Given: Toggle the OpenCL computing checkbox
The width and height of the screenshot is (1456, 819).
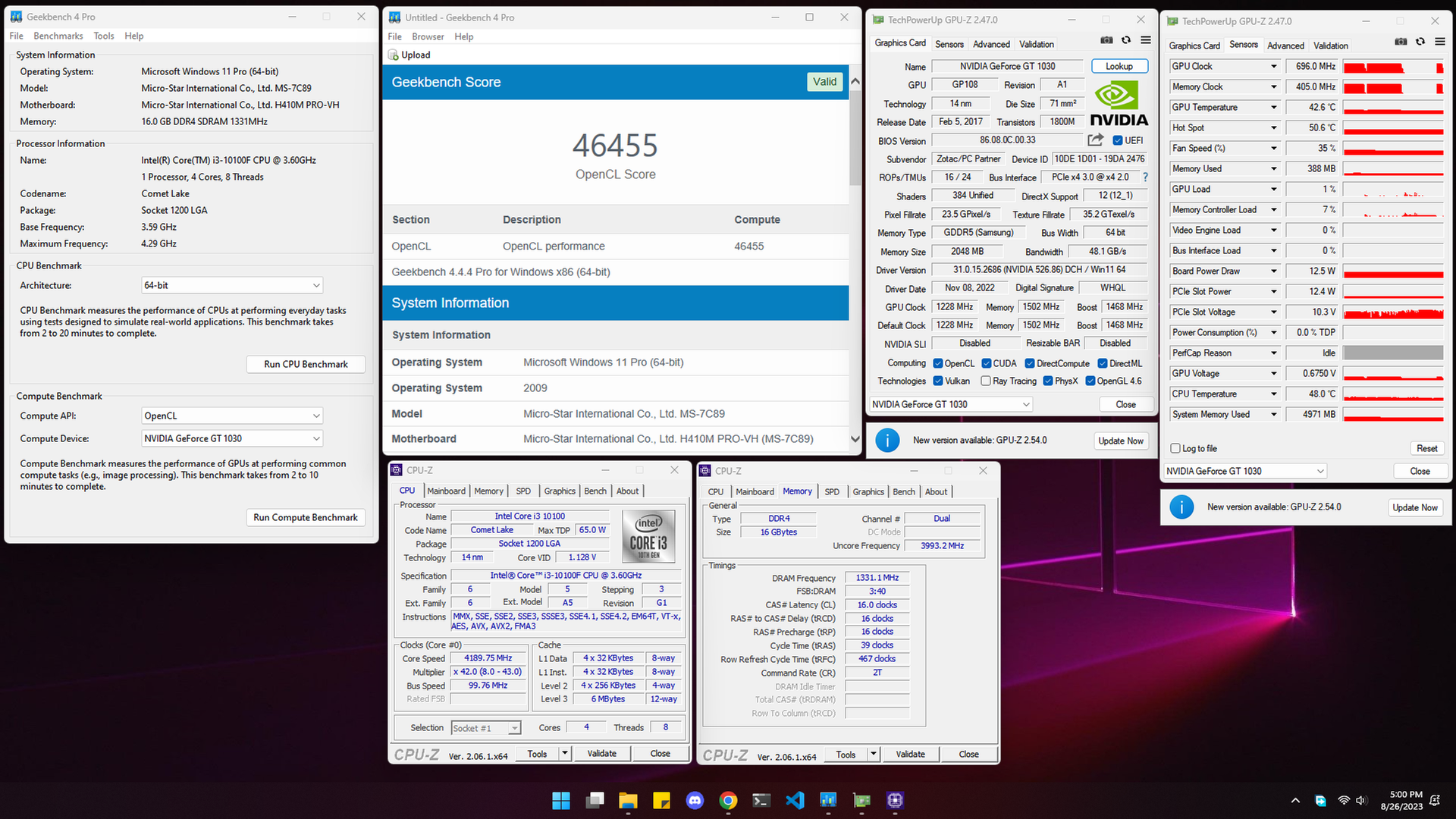Looking at the screenshot, I should (938, 363).
